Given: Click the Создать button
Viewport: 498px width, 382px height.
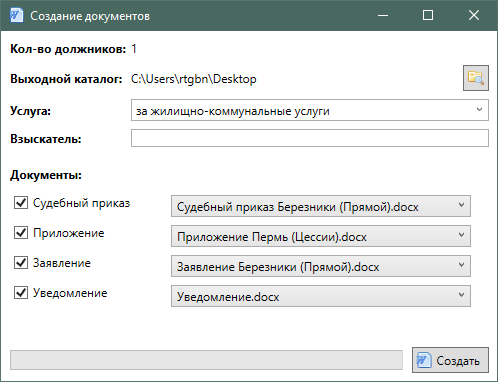Looking at the screenshot, I should [450, 360].
